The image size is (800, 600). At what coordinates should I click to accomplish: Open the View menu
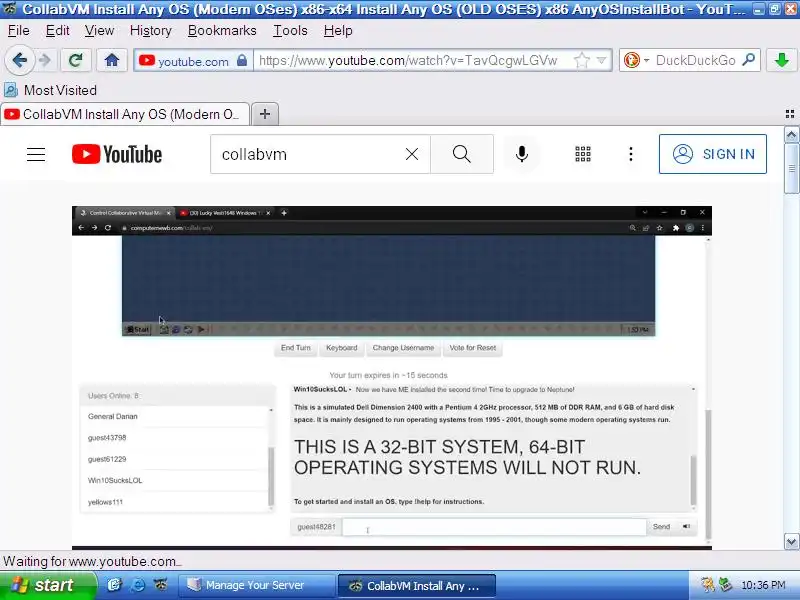click(99, 31)
